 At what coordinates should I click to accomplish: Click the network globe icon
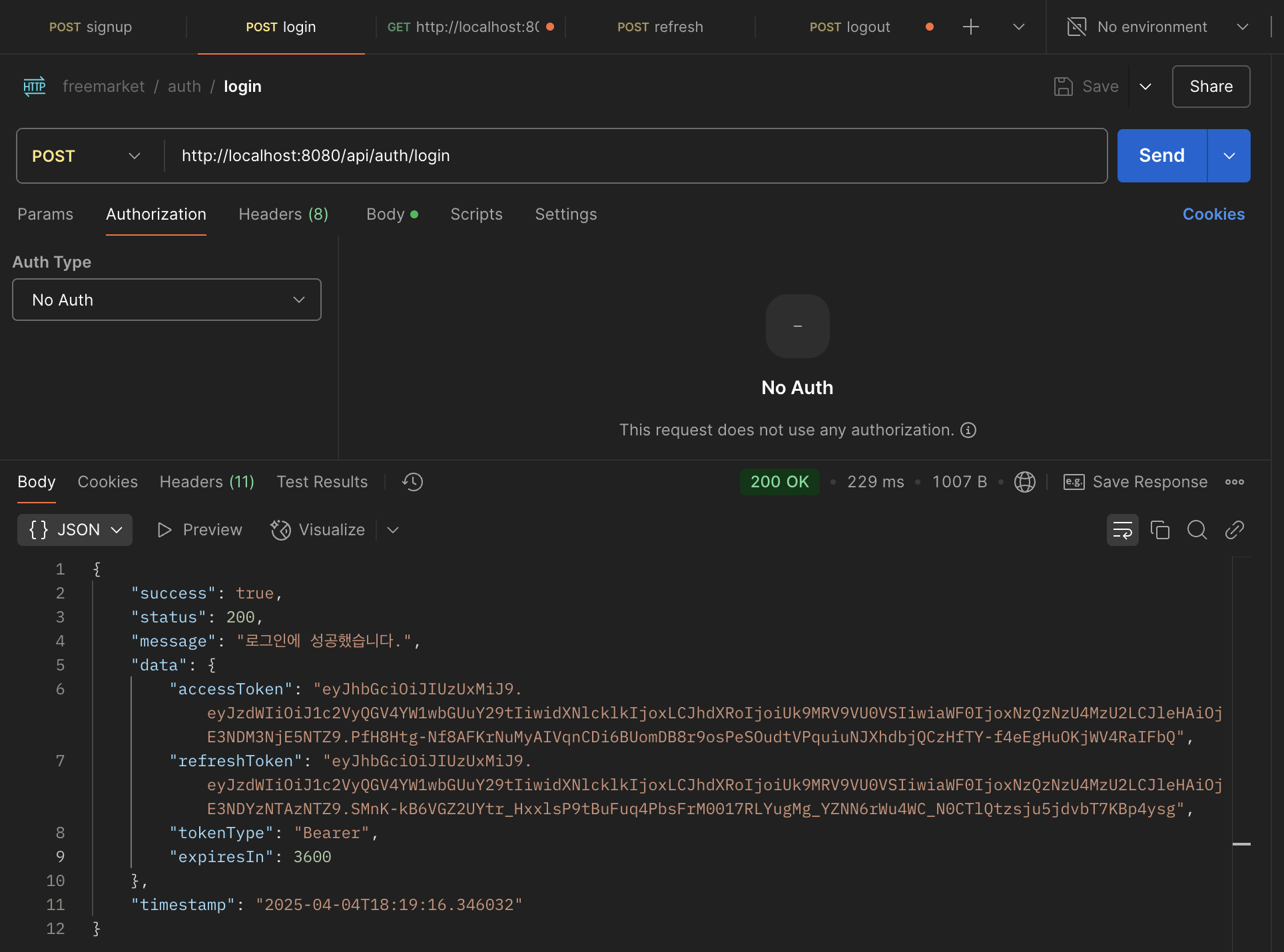click(x=1024, y=482)
